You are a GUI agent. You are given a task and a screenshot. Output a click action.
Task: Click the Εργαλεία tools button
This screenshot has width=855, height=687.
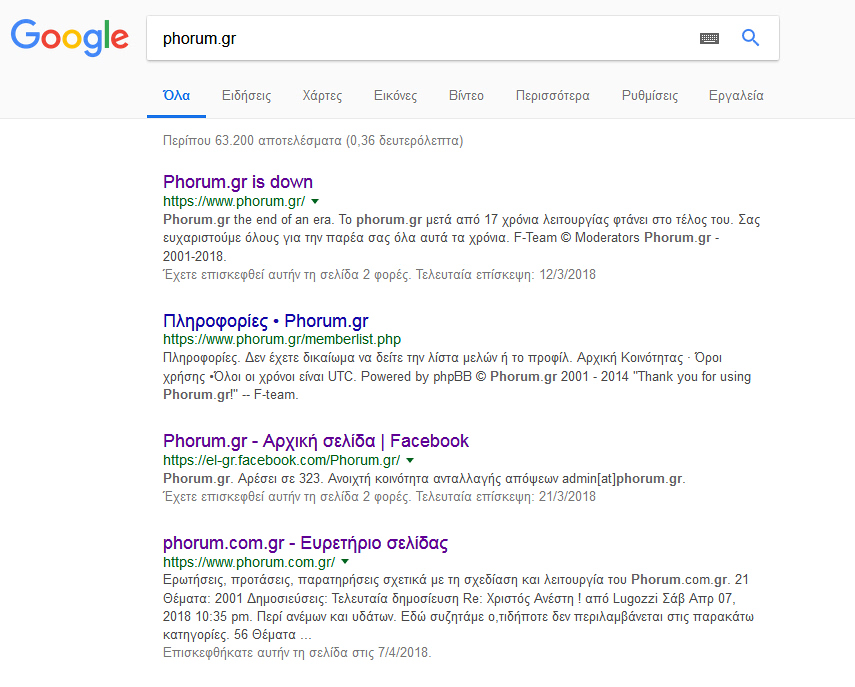[x=736, y=95]
